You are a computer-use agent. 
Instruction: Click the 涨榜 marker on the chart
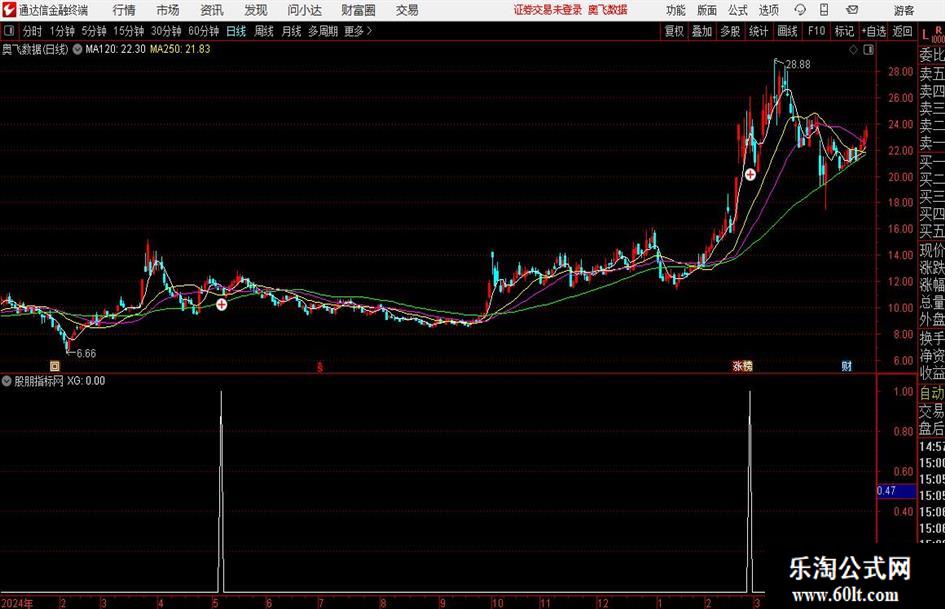pyautogui.click(x=742, y=365)
